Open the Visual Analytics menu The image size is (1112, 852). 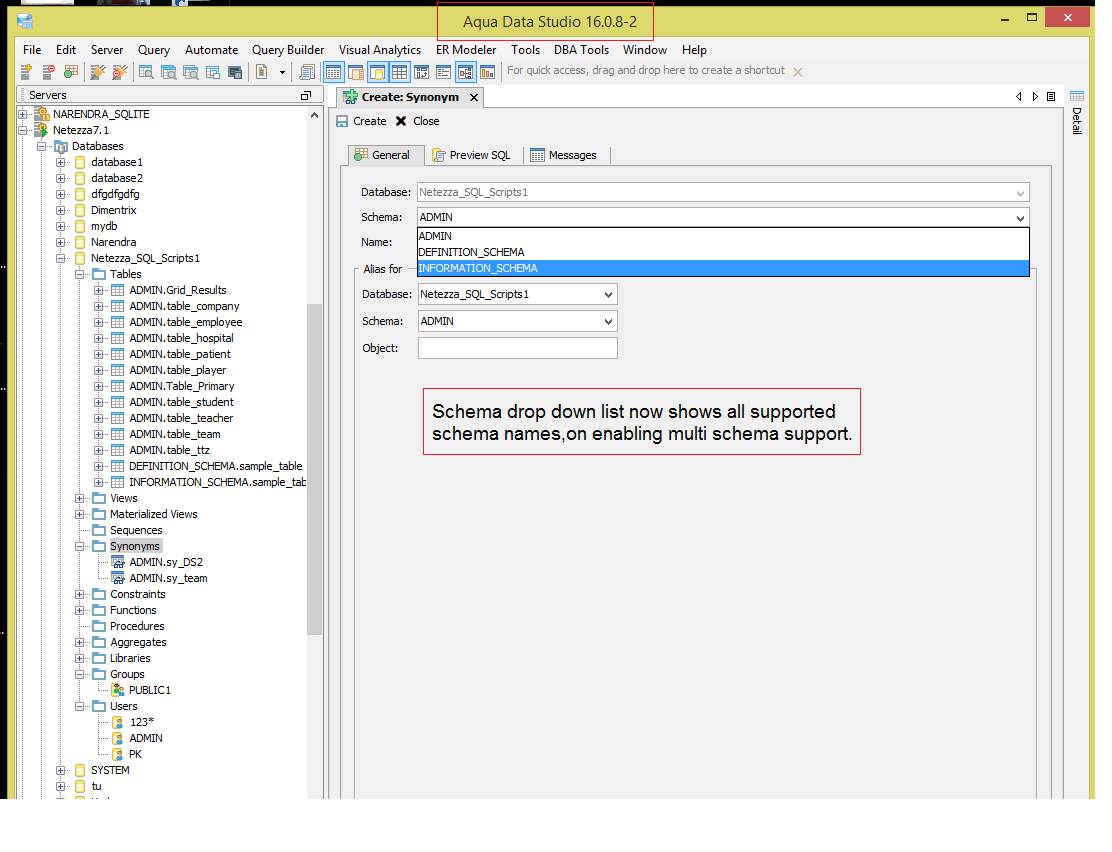[379, 50]
